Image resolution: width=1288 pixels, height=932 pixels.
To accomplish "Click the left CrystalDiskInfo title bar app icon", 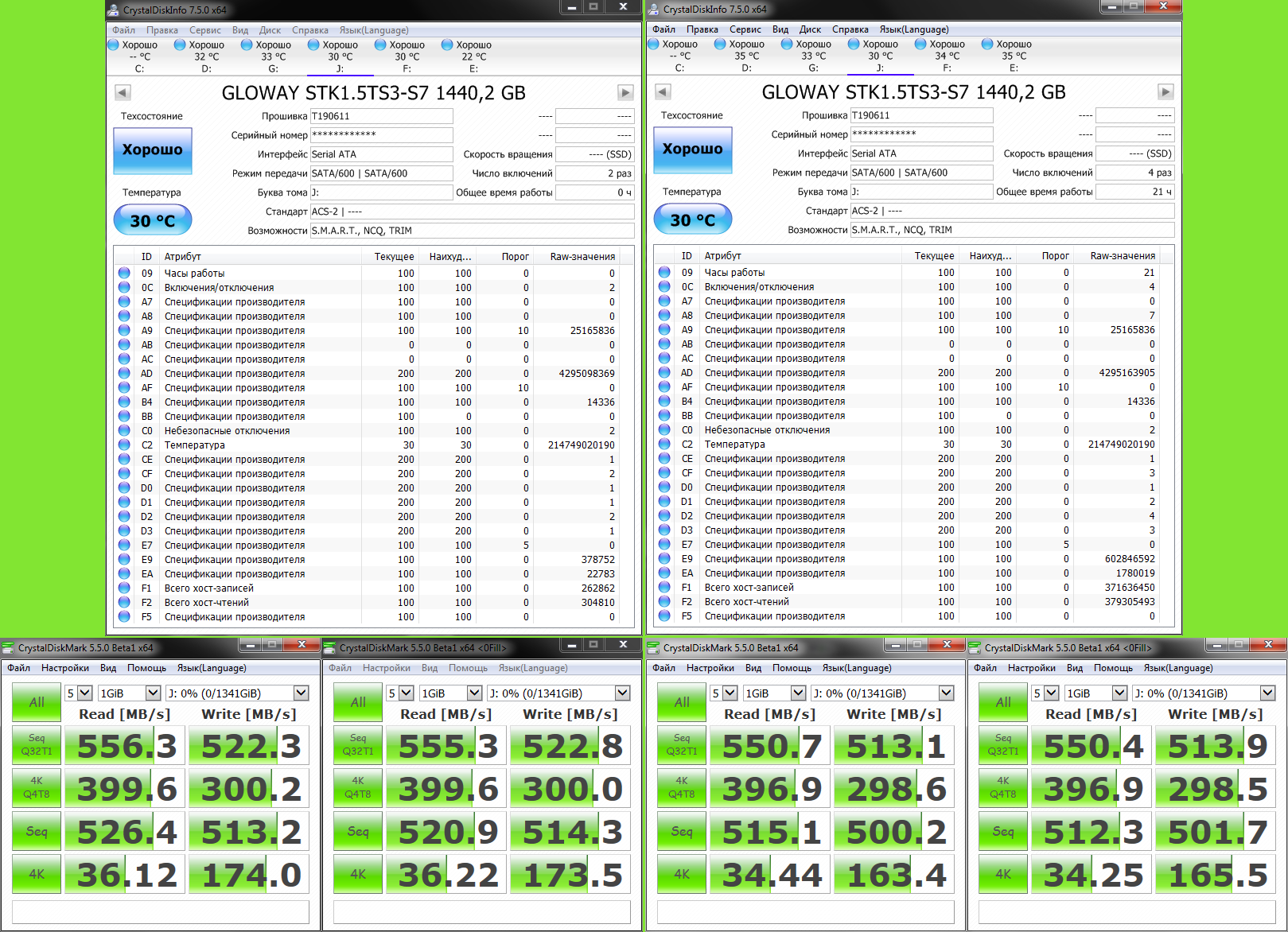I will pos(115,10).
